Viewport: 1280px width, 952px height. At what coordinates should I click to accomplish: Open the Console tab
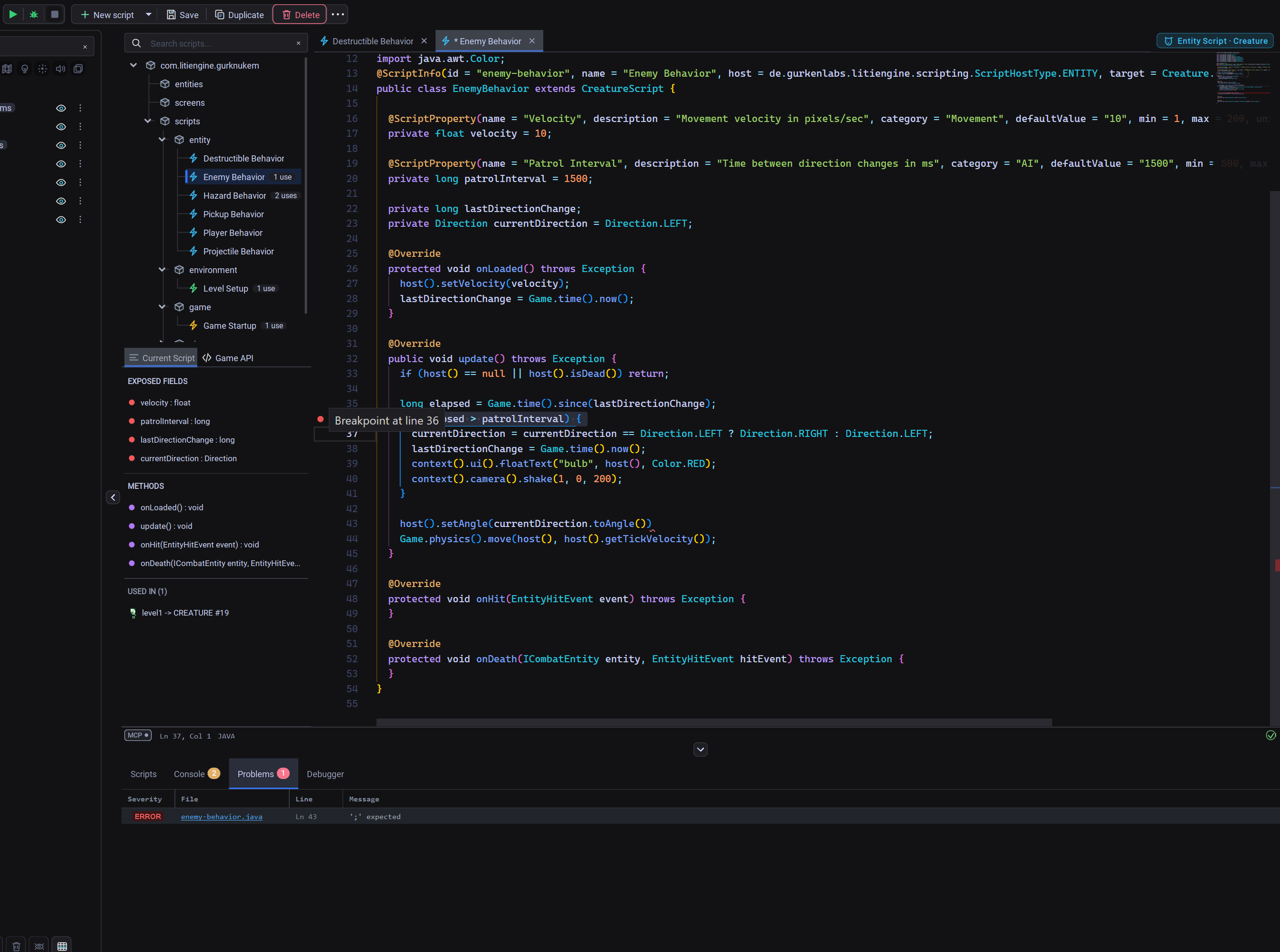point(196,774)
